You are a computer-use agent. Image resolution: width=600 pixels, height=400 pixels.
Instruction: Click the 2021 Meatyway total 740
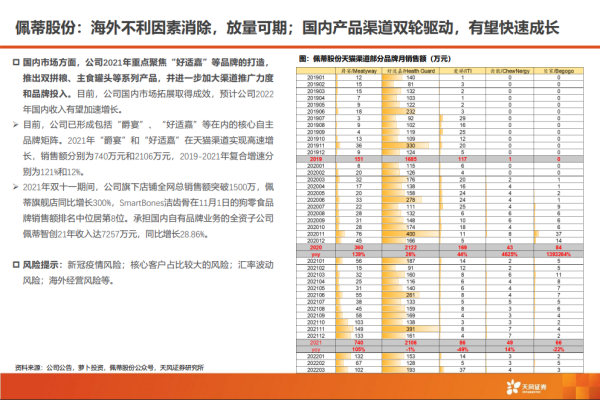[x=359, y=343]
